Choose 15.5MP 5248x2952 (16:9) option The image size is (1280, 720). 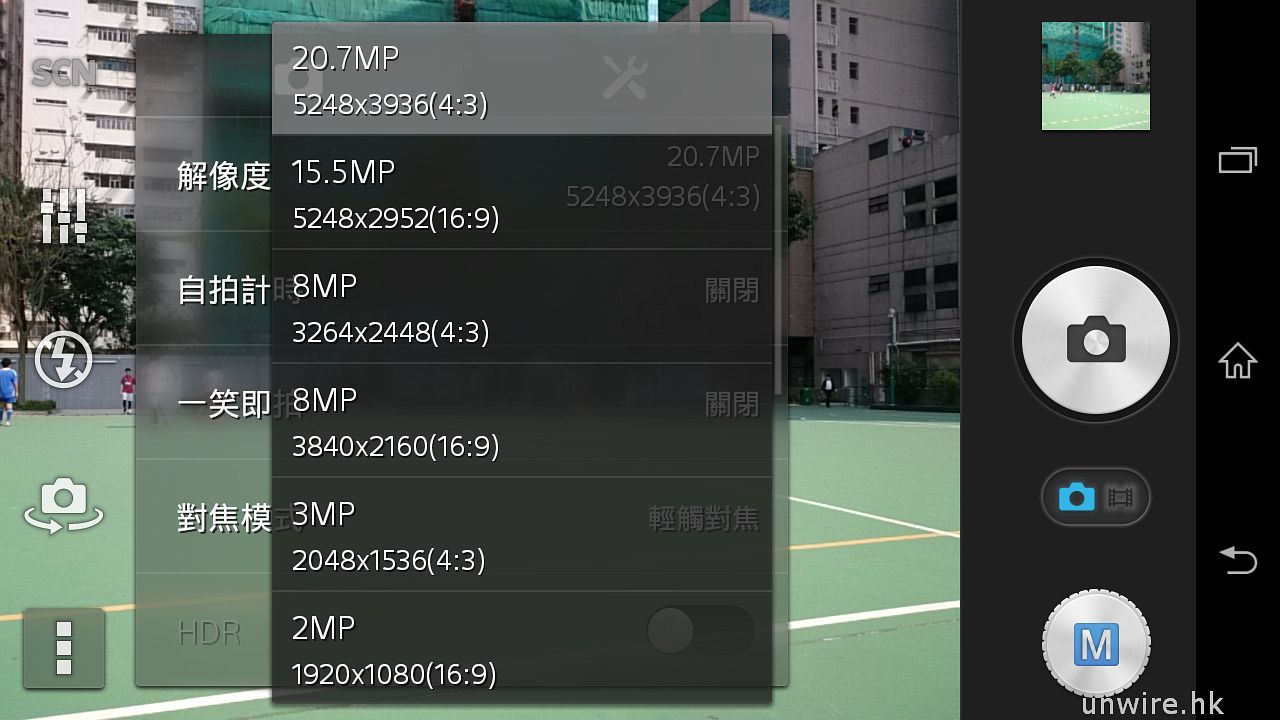522,193
